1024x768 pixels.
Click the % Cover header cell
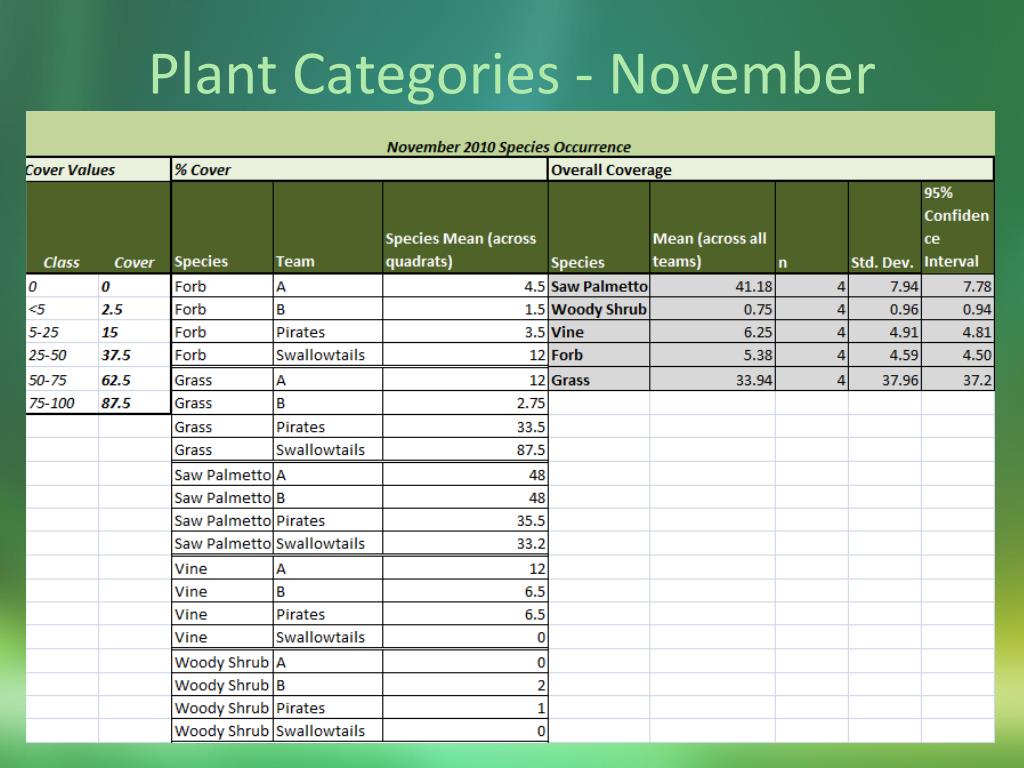point(359,170)
